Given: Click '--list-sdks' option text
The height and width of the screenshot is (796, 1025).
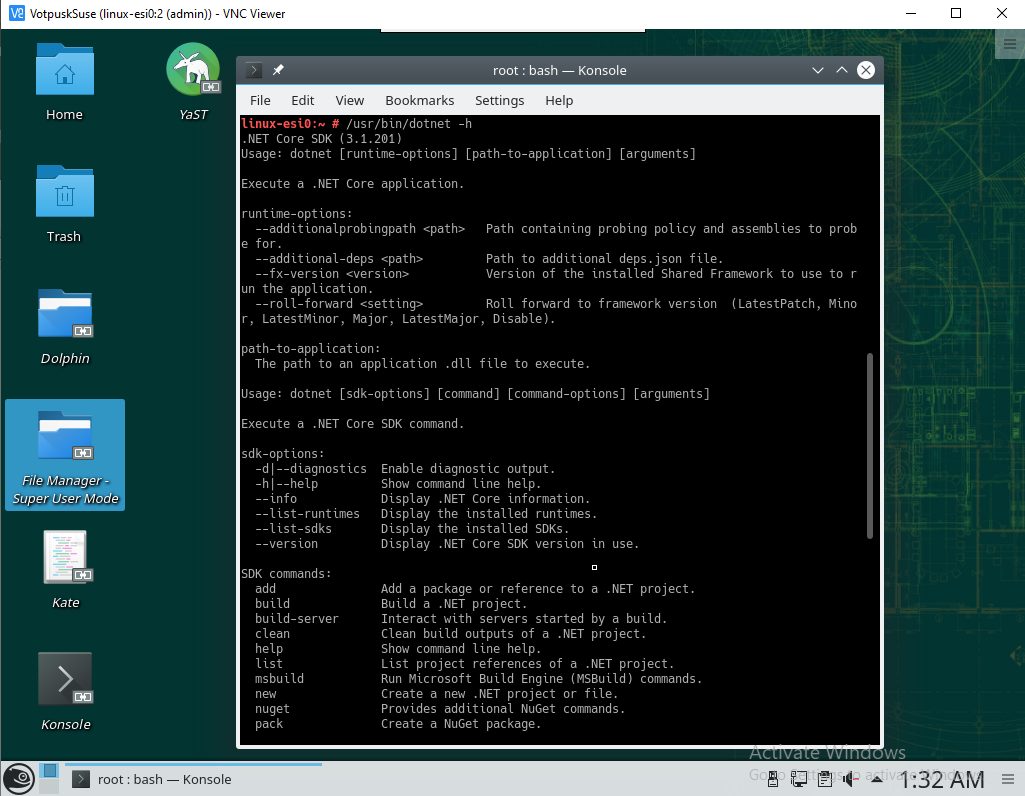Looking at the screenshot, I should pos(294,529).
